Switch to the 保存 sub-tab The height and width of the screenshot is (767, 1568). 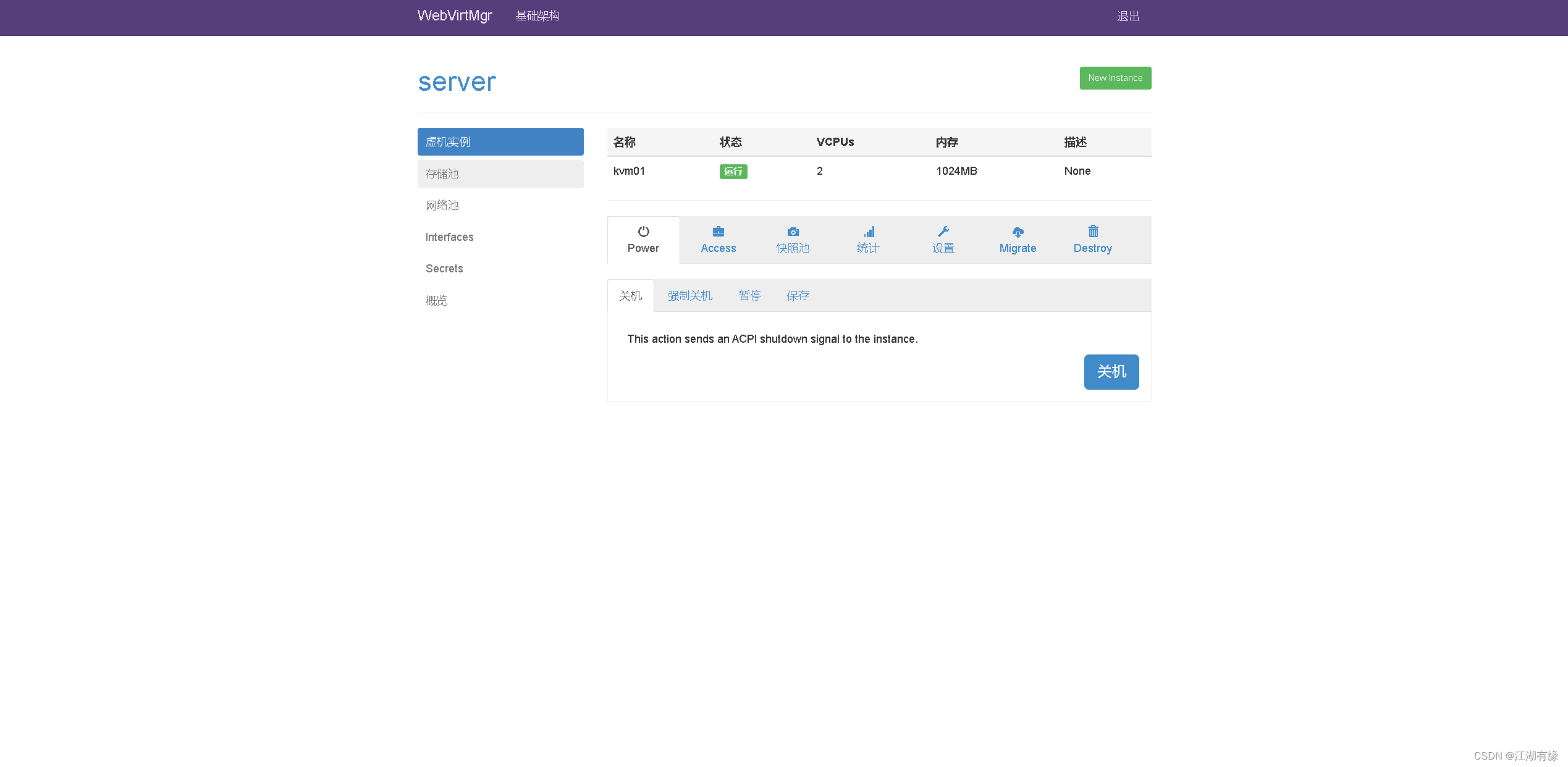(798, 296)
